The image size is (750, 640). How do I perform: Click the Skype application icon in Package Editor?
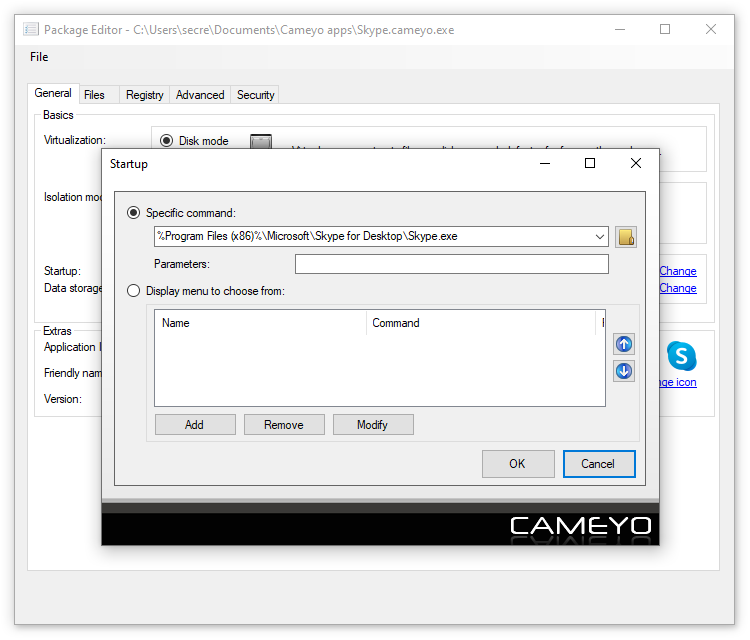tap(682, 356)
